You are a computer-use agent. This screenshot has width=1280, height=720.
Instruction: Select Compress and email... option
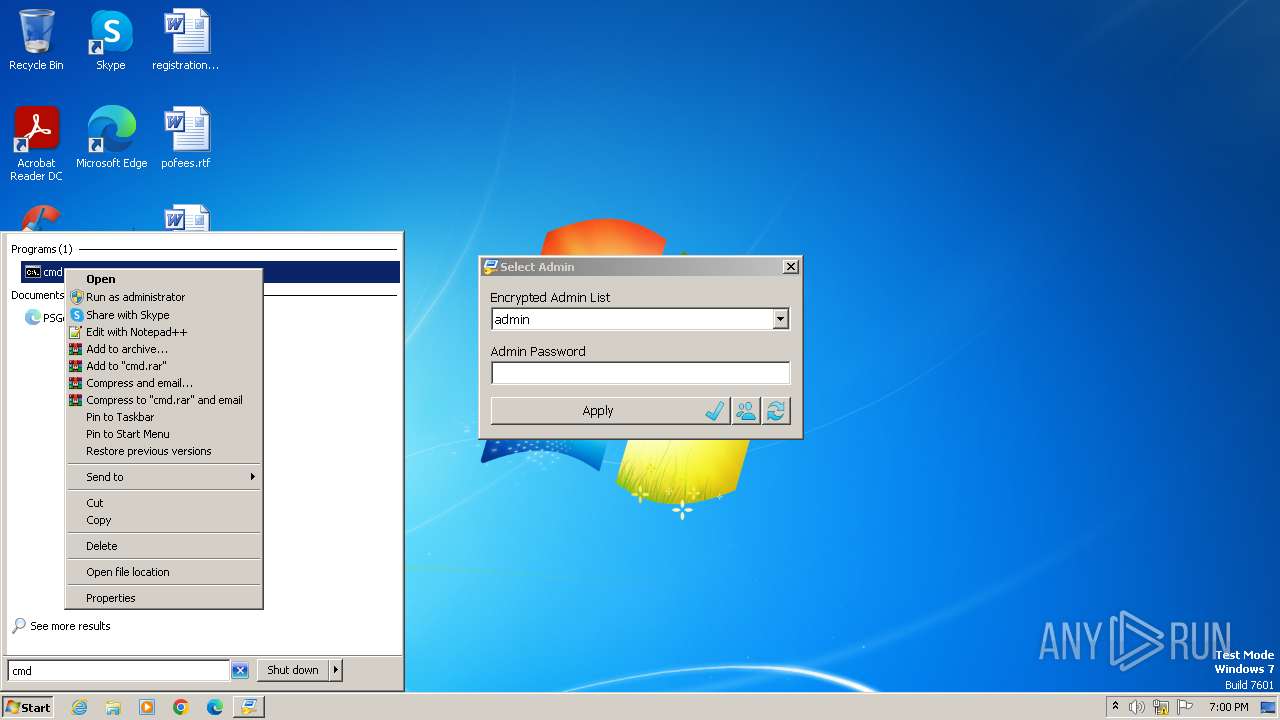[164, 383]
